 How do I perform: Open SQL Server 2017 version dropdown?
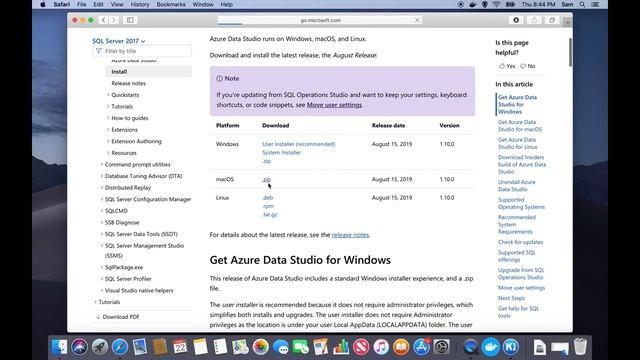tap(119, 41)
